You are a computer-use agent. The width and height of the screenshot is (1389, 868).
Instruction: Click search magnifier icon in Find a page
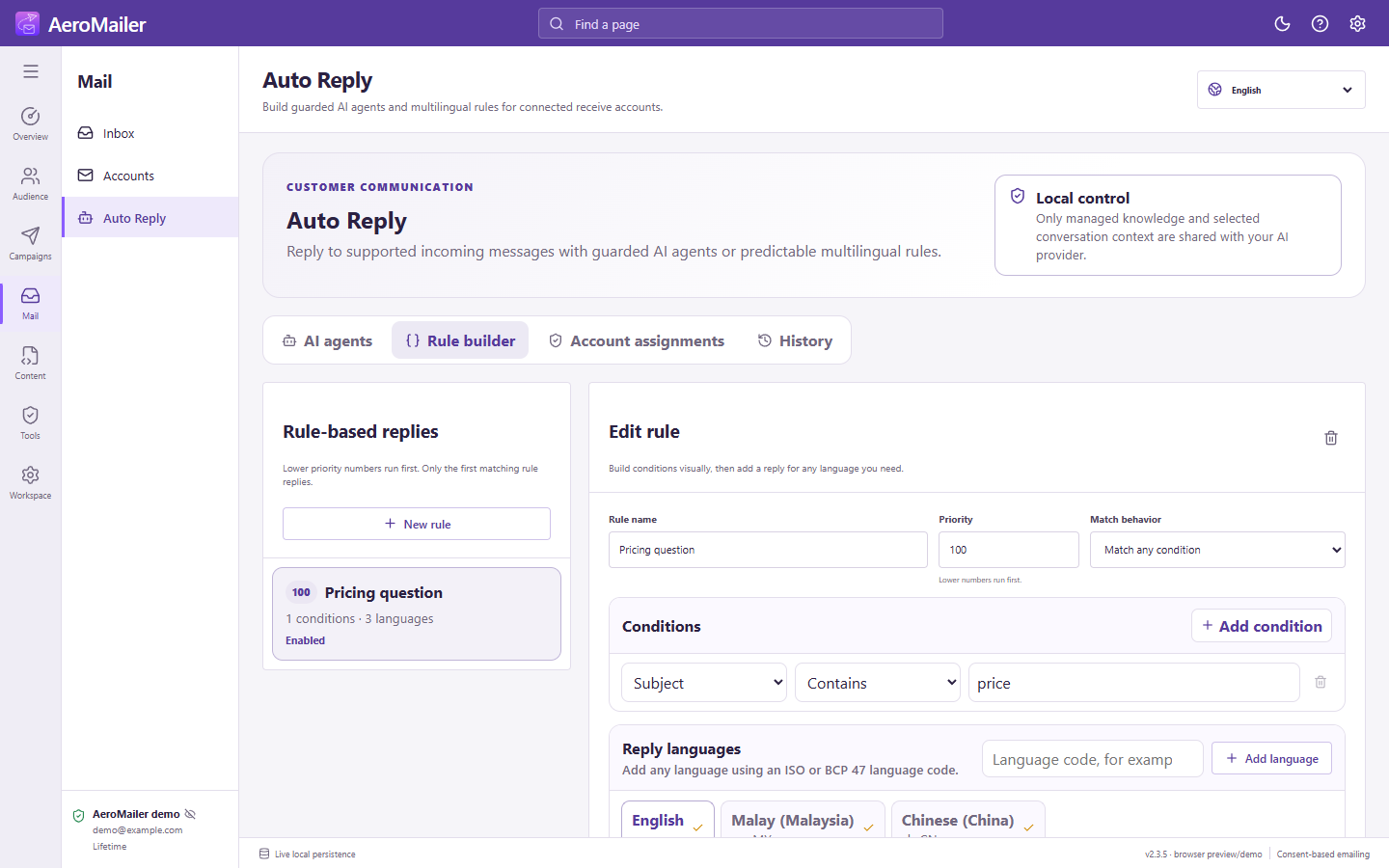[x=557, y=24]
